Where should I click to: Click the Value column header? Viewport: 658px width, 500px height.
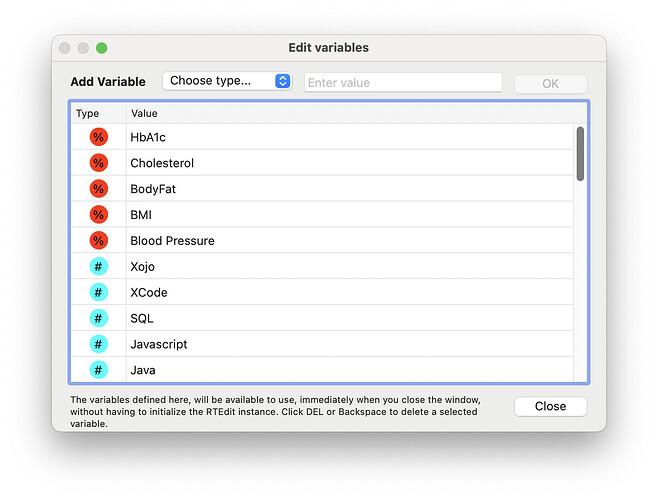point(356,113)
